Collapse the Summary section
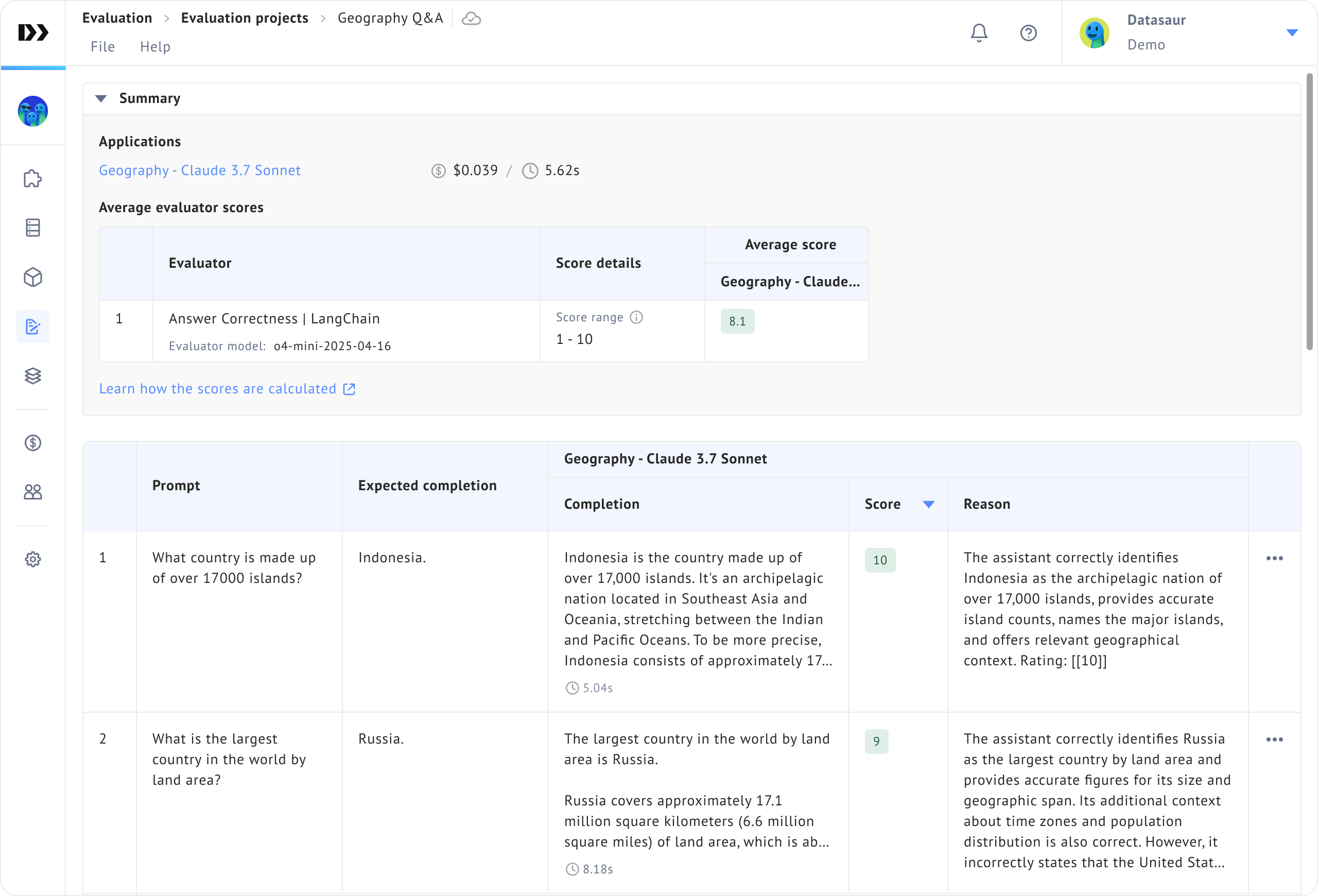The height and width of the screenshot is (896, 1318). click(x=101, y=99)
